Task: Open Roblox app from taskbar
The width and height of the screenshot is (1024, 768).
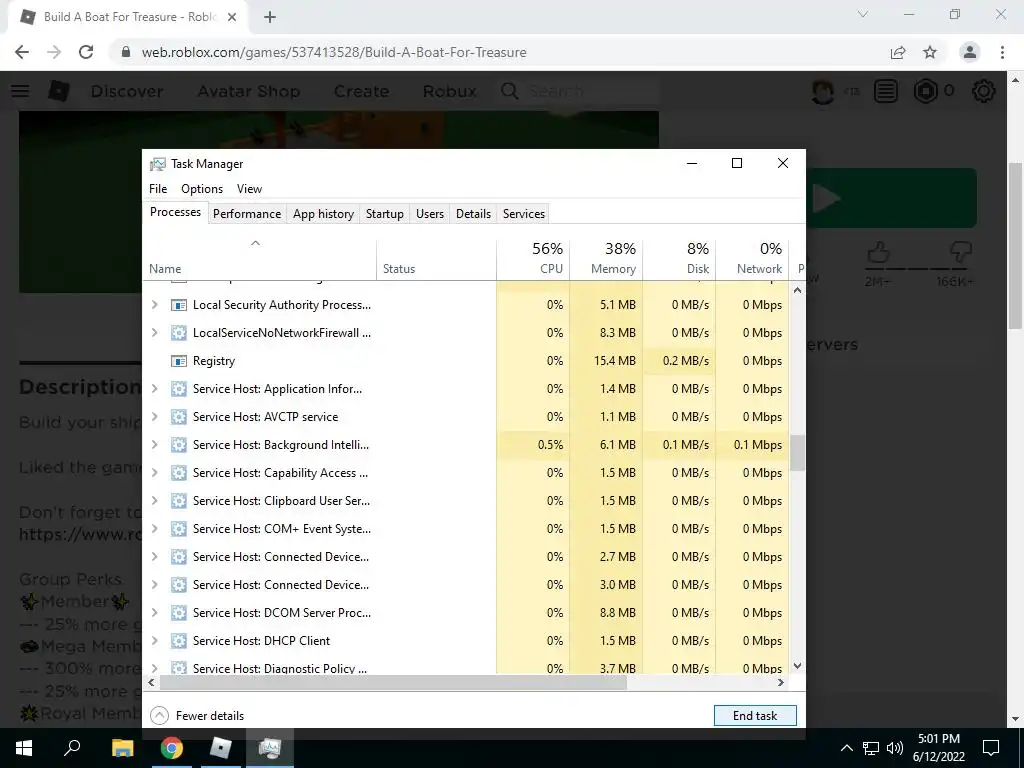Action: click(x=221, y=748)
